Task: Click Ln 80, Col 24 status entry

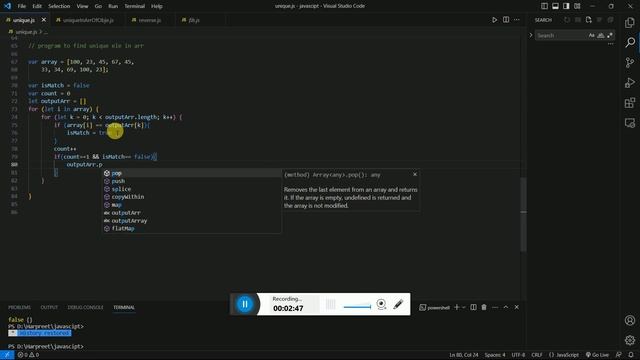Action: (x=464, y=355)
